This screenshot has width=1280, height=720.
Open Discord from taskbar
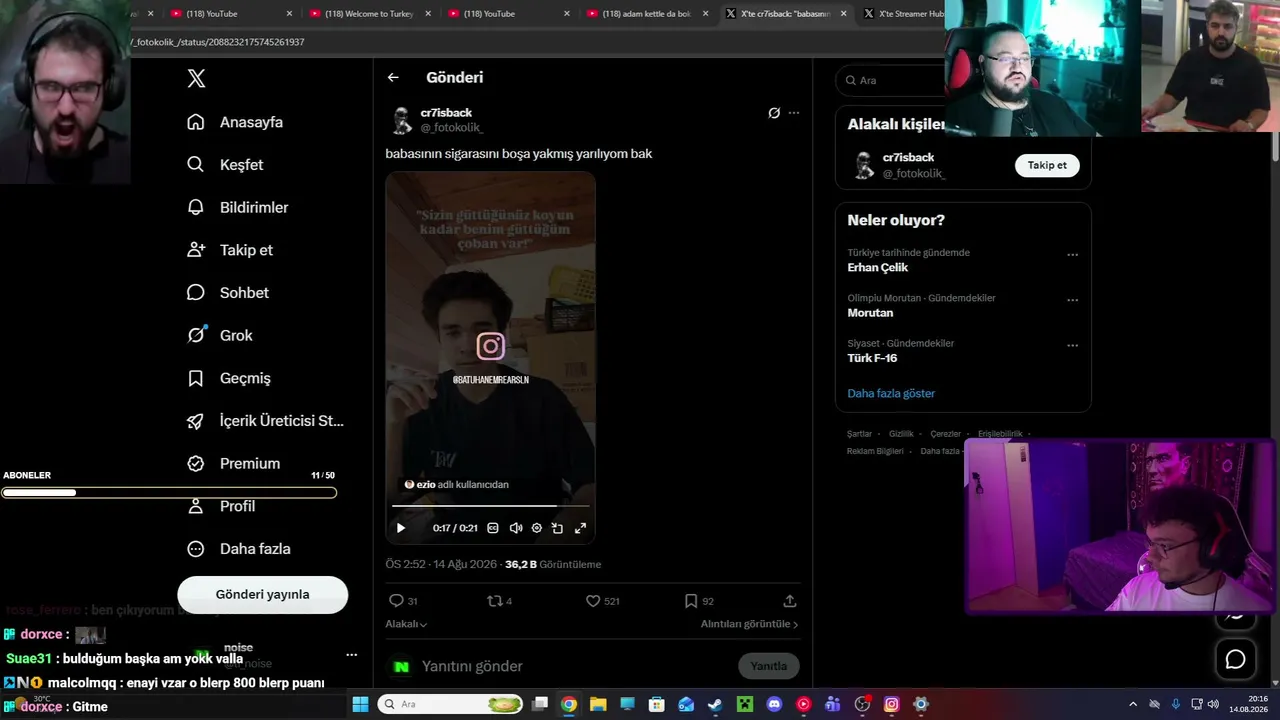[x=774, y=704]
